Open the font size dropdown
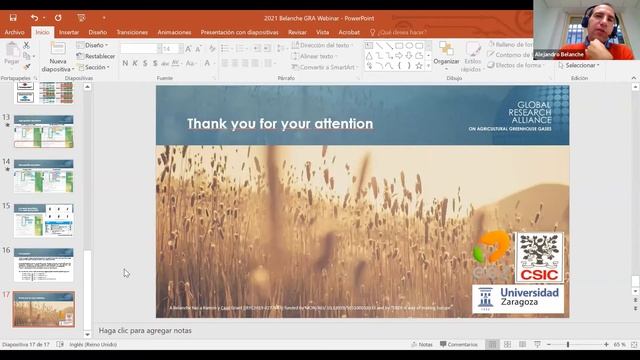Screen dimensions: 640x360 coord(181,49)
